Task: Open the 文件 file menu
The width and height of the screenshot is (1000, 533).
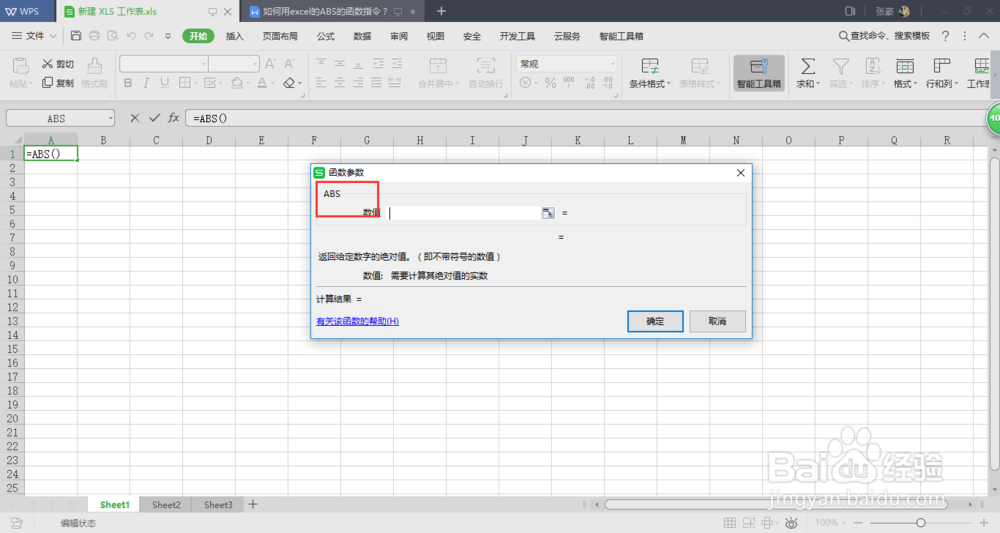Action: tap(33, 36)
